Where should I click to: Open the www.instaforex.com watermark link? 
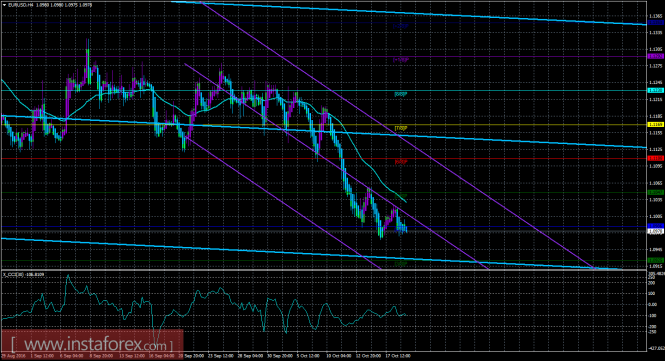point(92,344)
